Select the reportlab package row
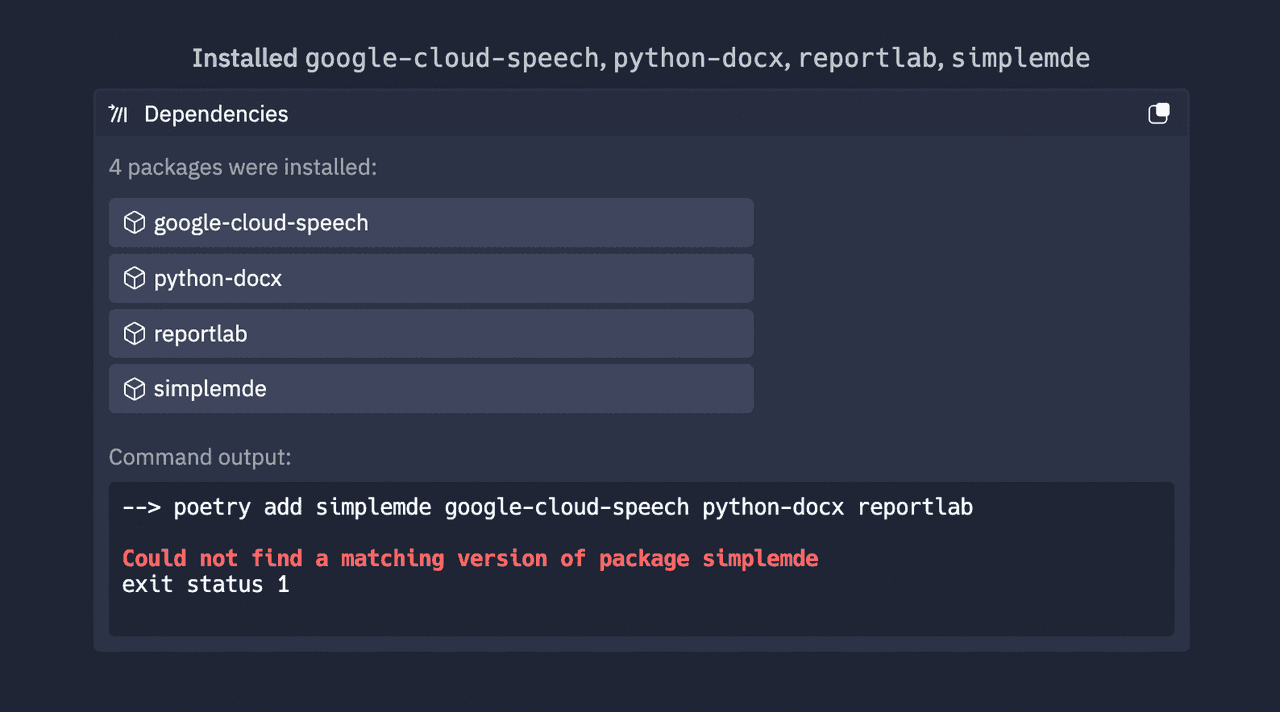The width and height of the screenshot is (1280, 712). pyautogui.click(x=431, y=334)
